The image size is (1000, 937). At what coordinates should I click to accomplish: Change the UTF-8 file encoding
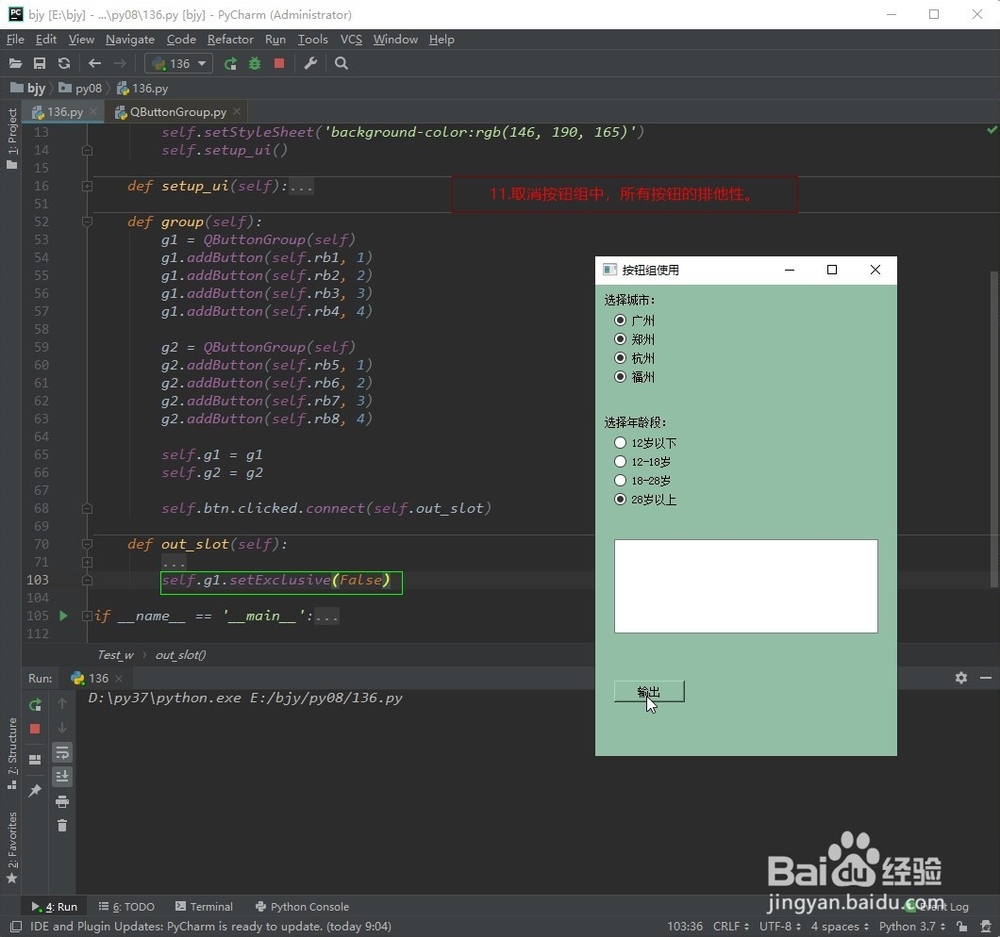point(779,926)
